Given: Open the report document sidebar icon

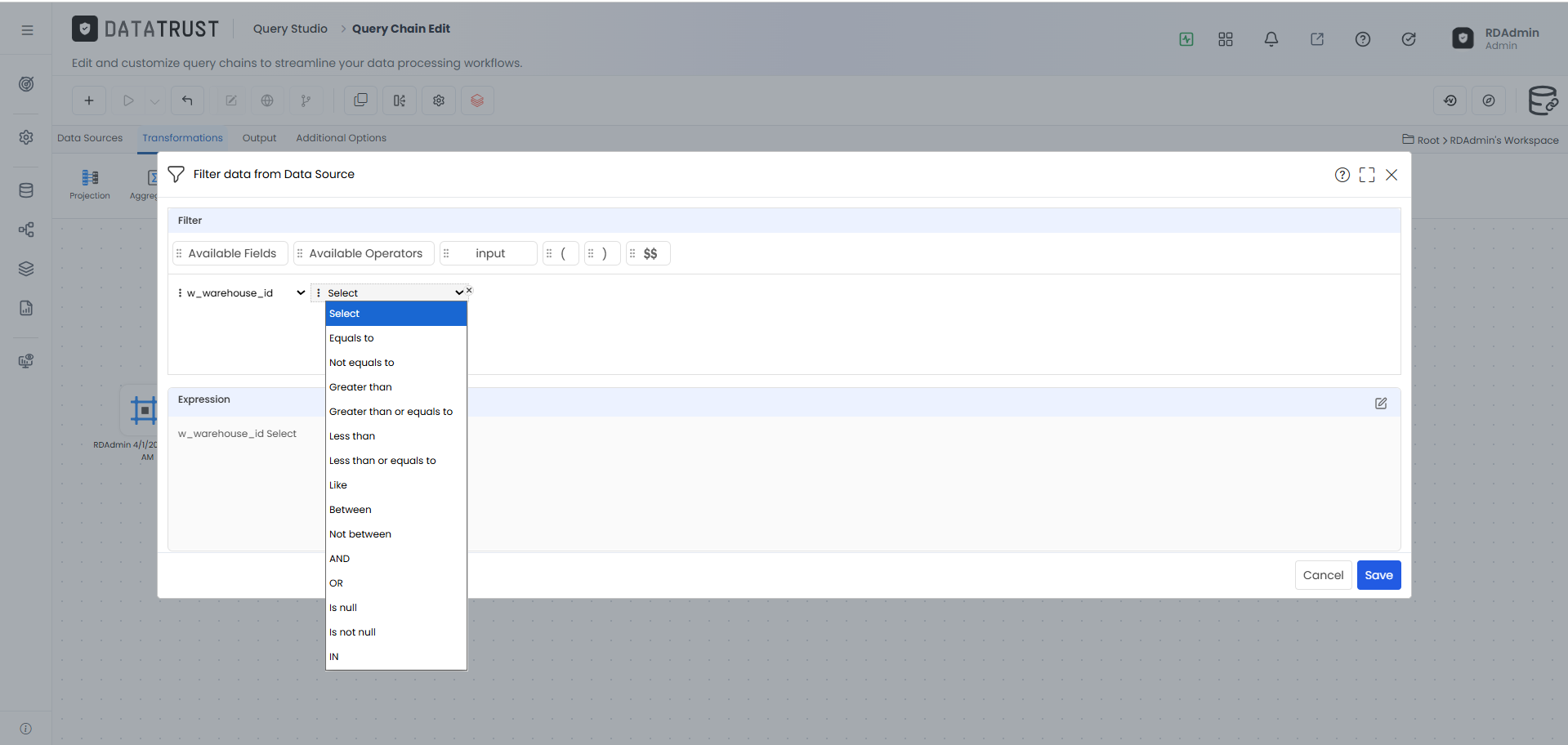Looking at the screenshot, I should pos(26,308).
